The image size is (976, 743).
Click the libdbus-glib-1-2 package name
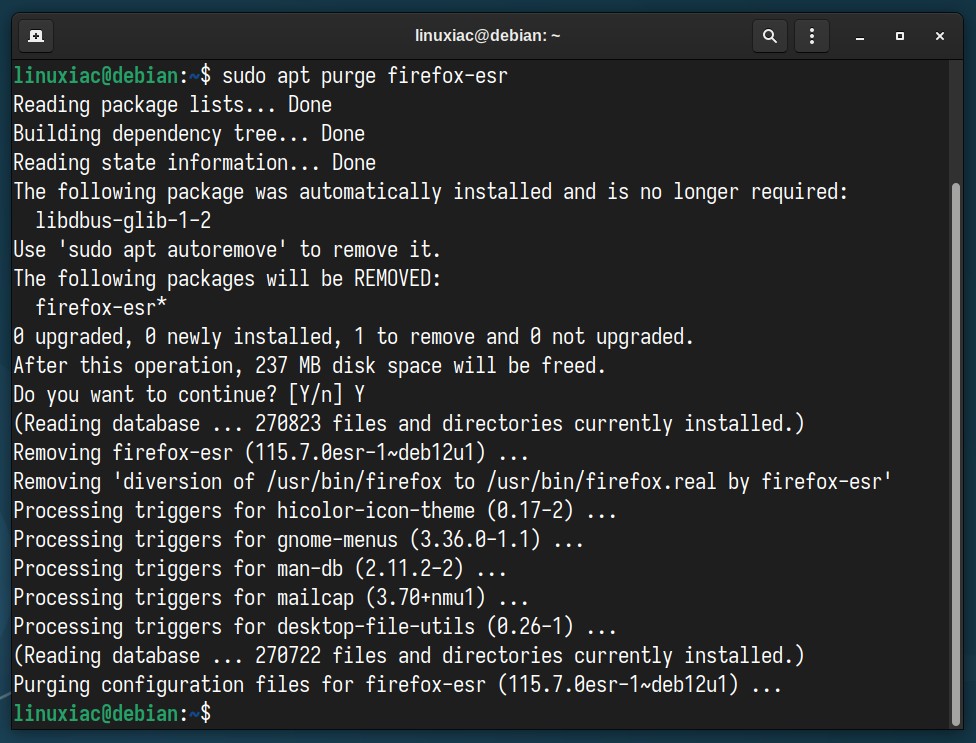(123, 220)
